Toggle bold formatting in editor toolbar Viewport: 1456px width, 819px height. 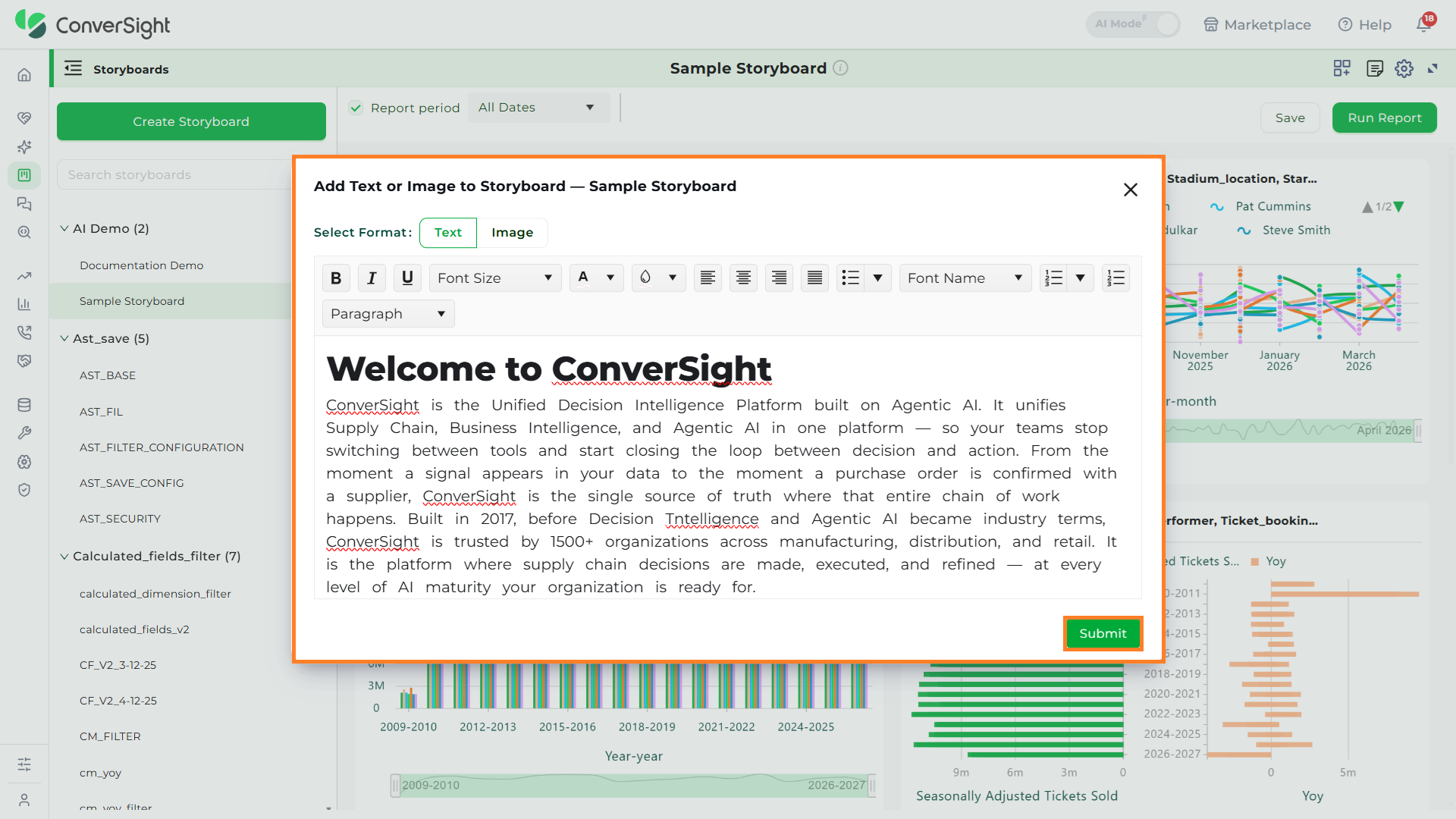pos(336,278)
